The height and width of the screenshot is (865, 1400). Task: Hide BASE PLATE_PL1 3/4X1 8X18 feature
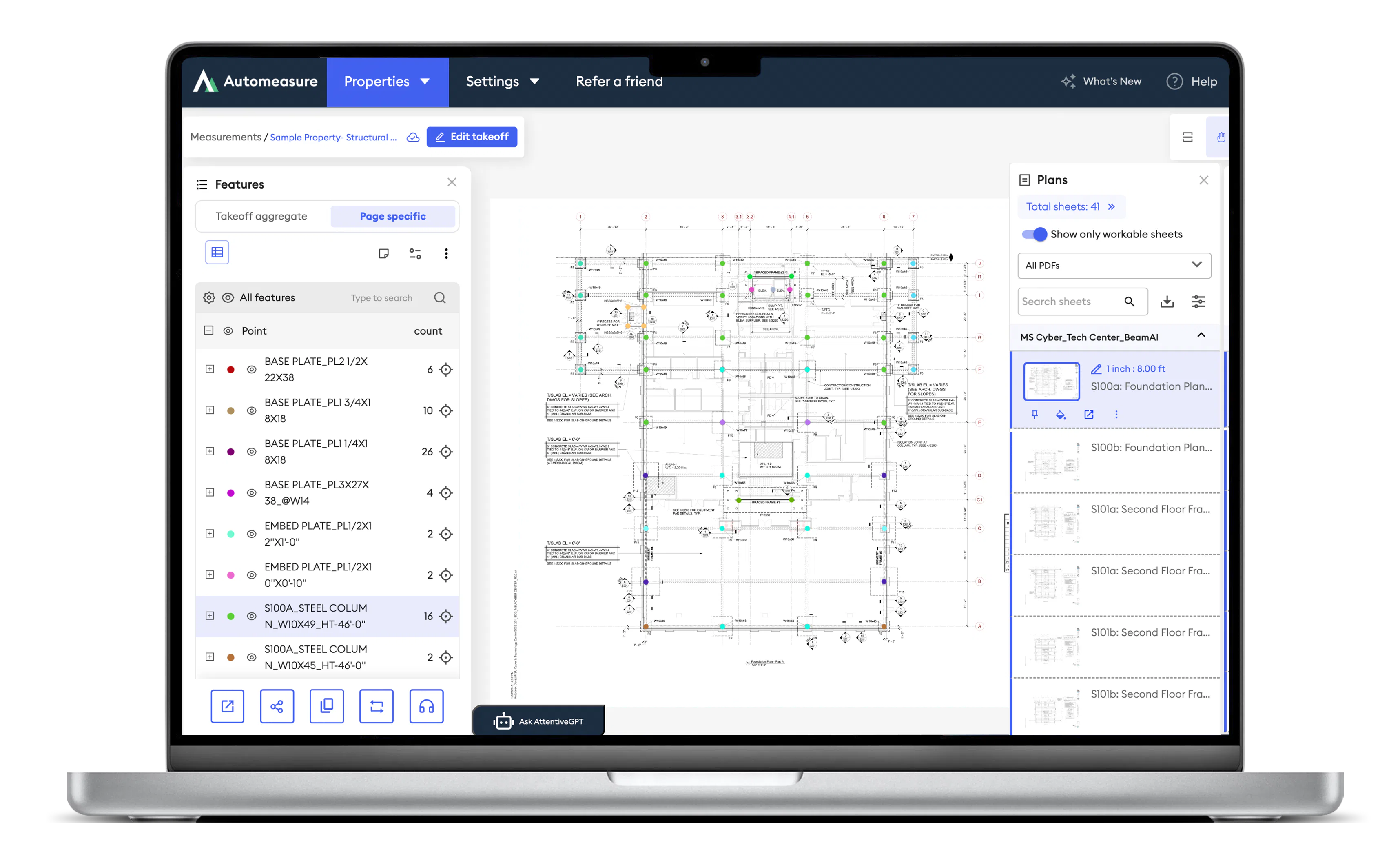click(x=251, y=410)
